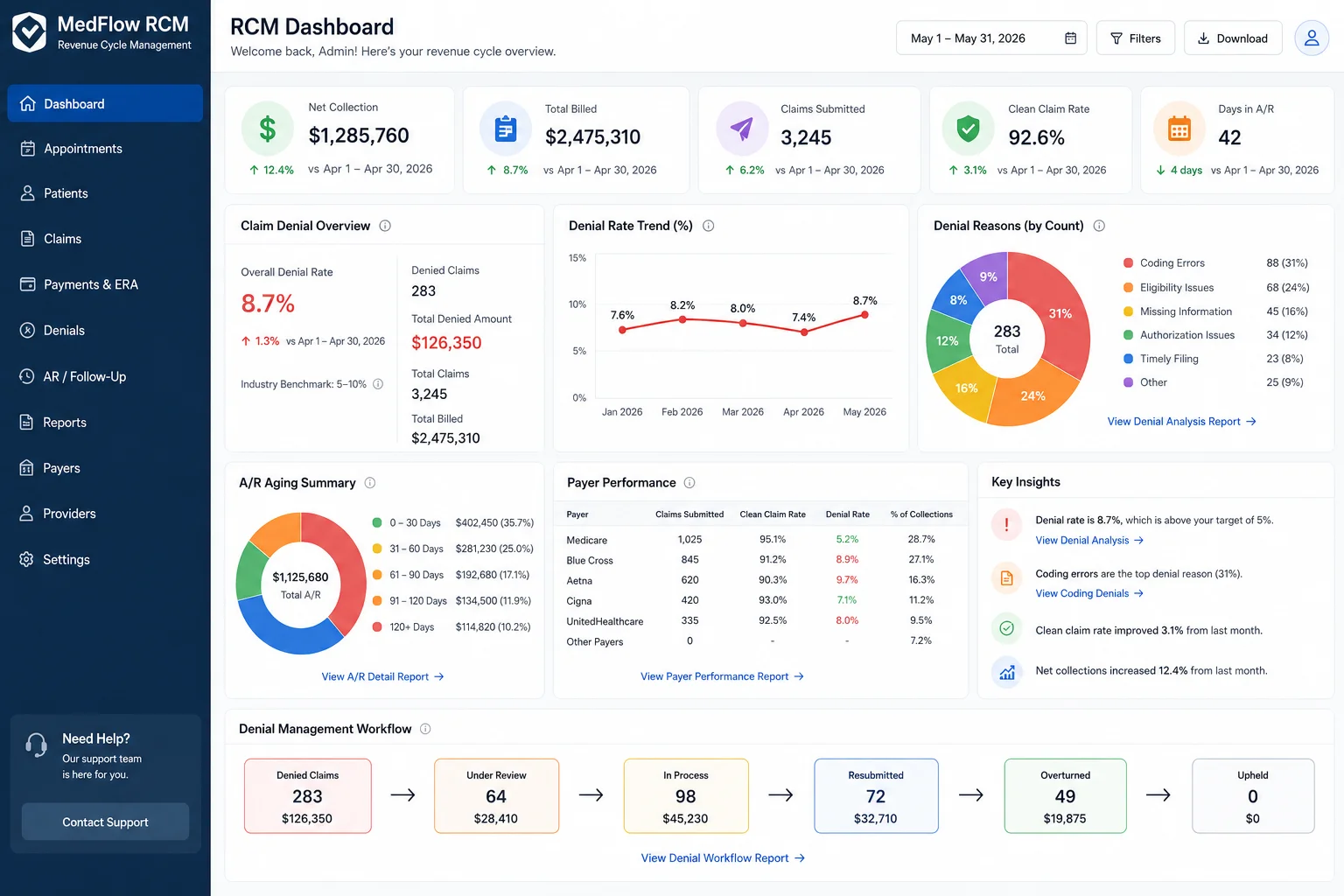Click the Settings gear sidebar icon

click(27, 559)
